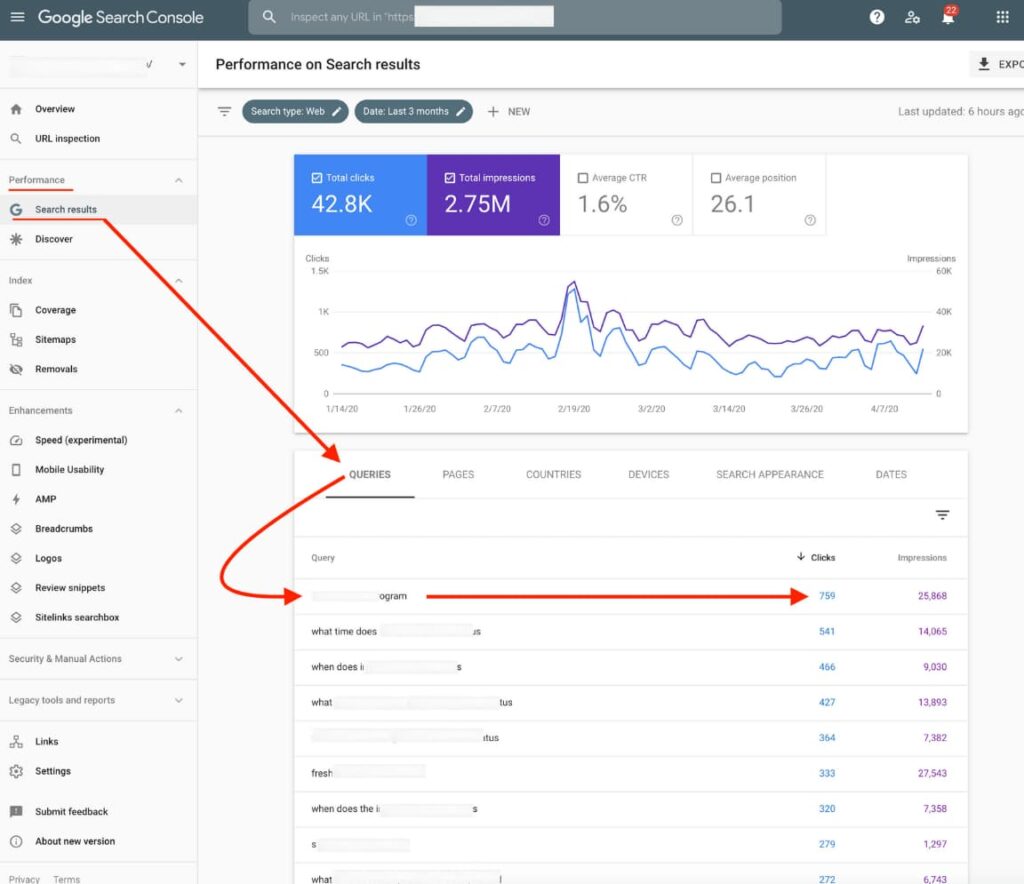Toggle the Total clicks checkbox
The image size is (1024, 884).
click(317, 178)
